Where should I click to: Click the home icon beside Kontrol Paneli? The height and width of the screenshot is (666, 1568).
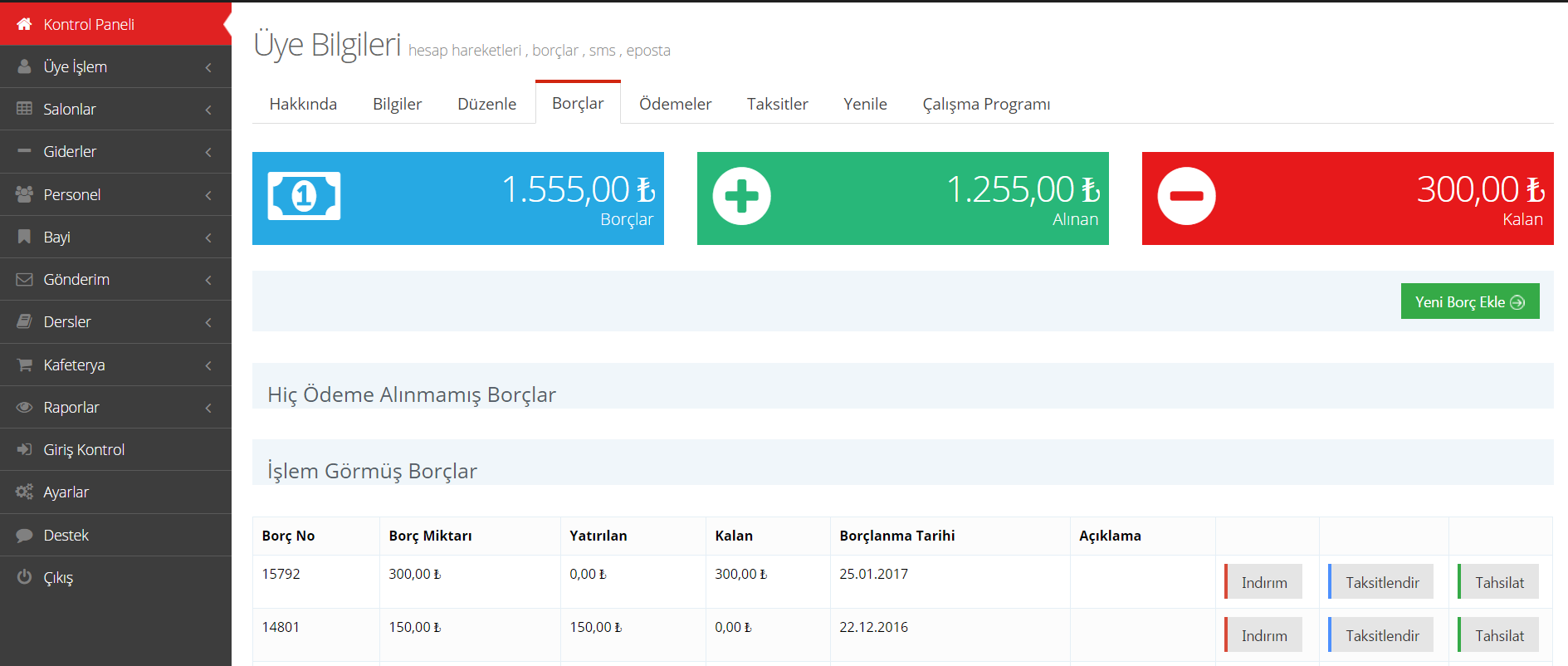(x=24, y=24)
